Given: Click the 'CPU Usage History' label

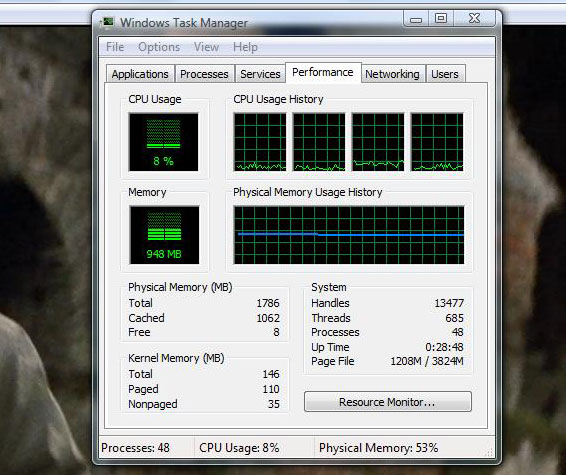Looking at the screenshot, I should pyautogui.click(x=278, y=99).
